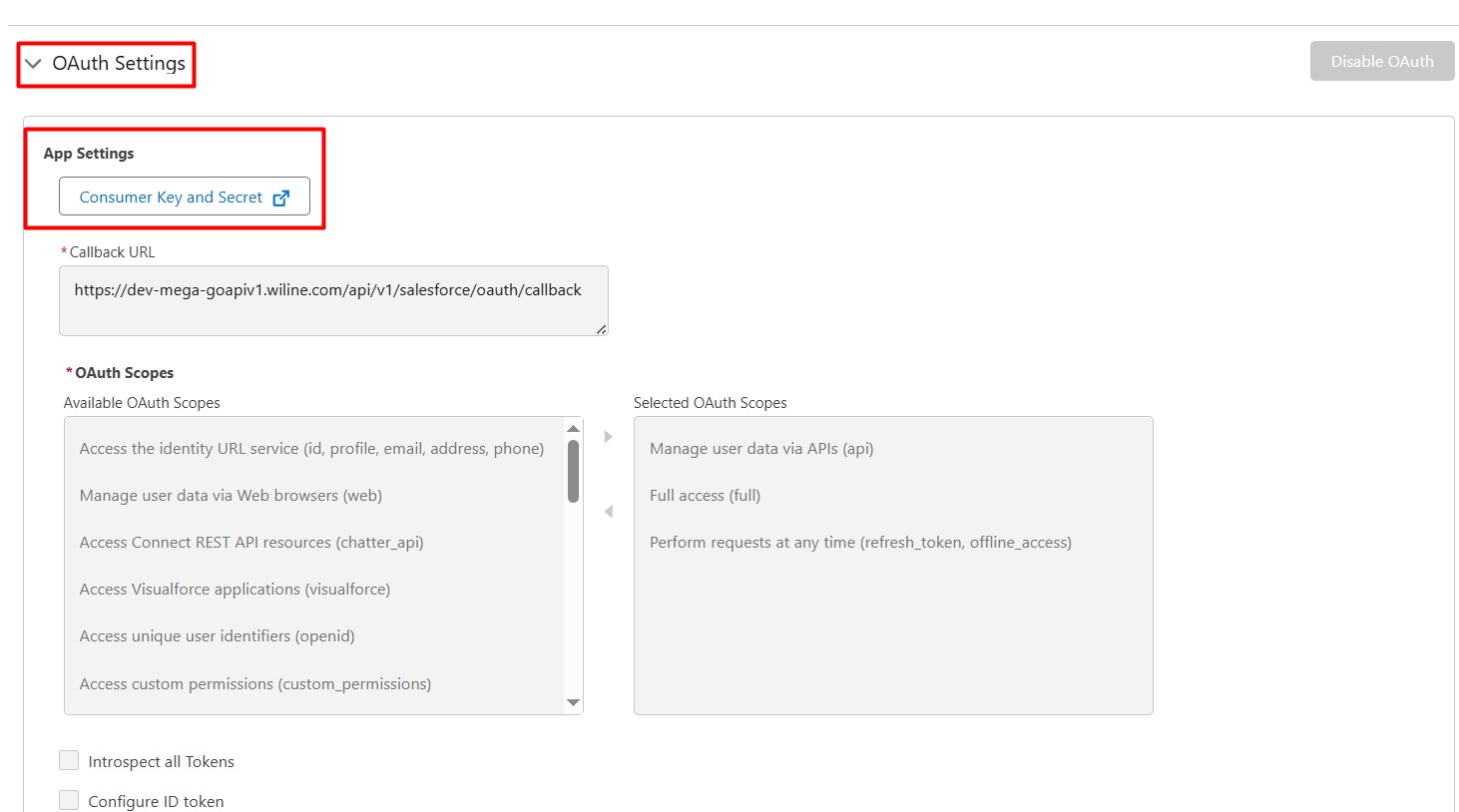Check the Configure ID token option

click(x=69, y=799)
